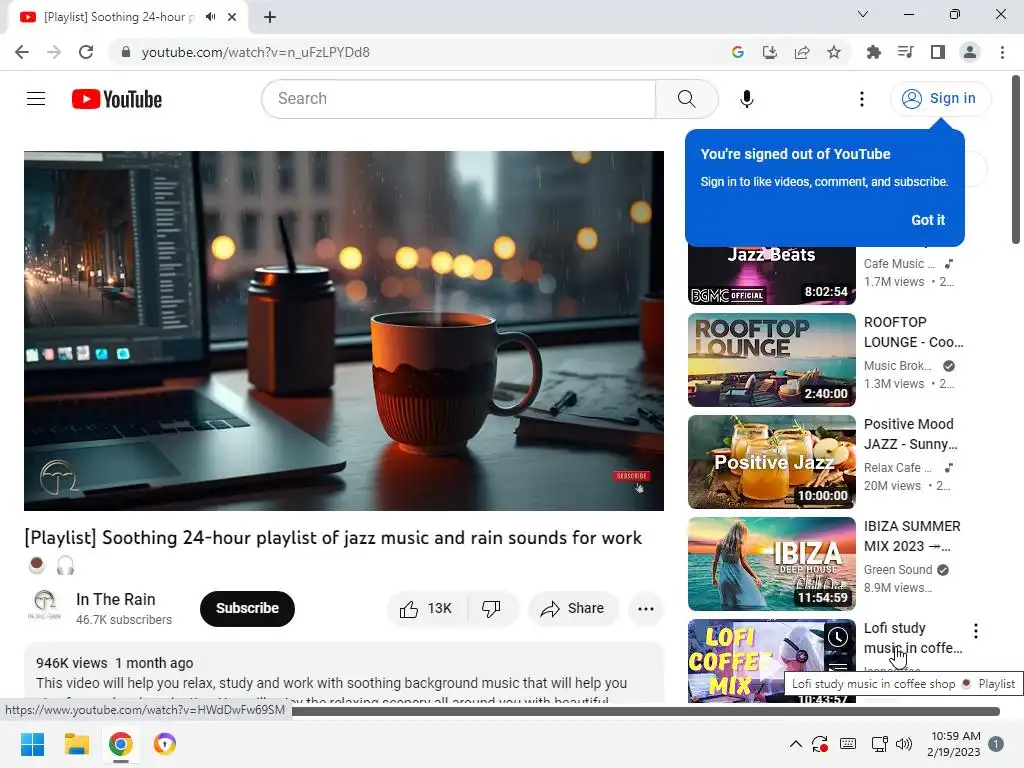Open Positive Mood JAZZ video title
The image size is (1024, 768).
[x=910, y=434]
